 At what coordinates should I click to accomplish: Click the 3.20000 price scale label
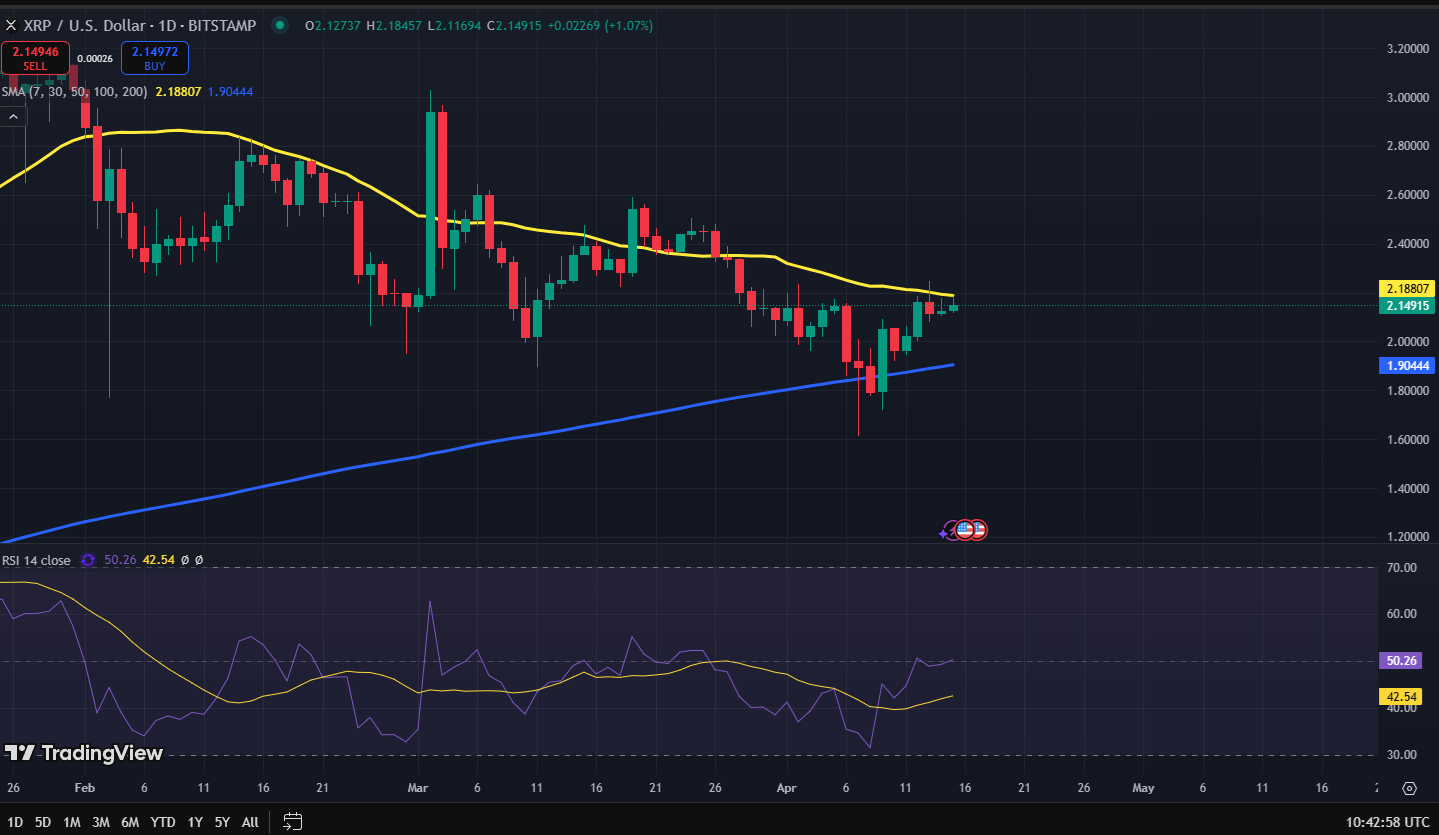1406,48
